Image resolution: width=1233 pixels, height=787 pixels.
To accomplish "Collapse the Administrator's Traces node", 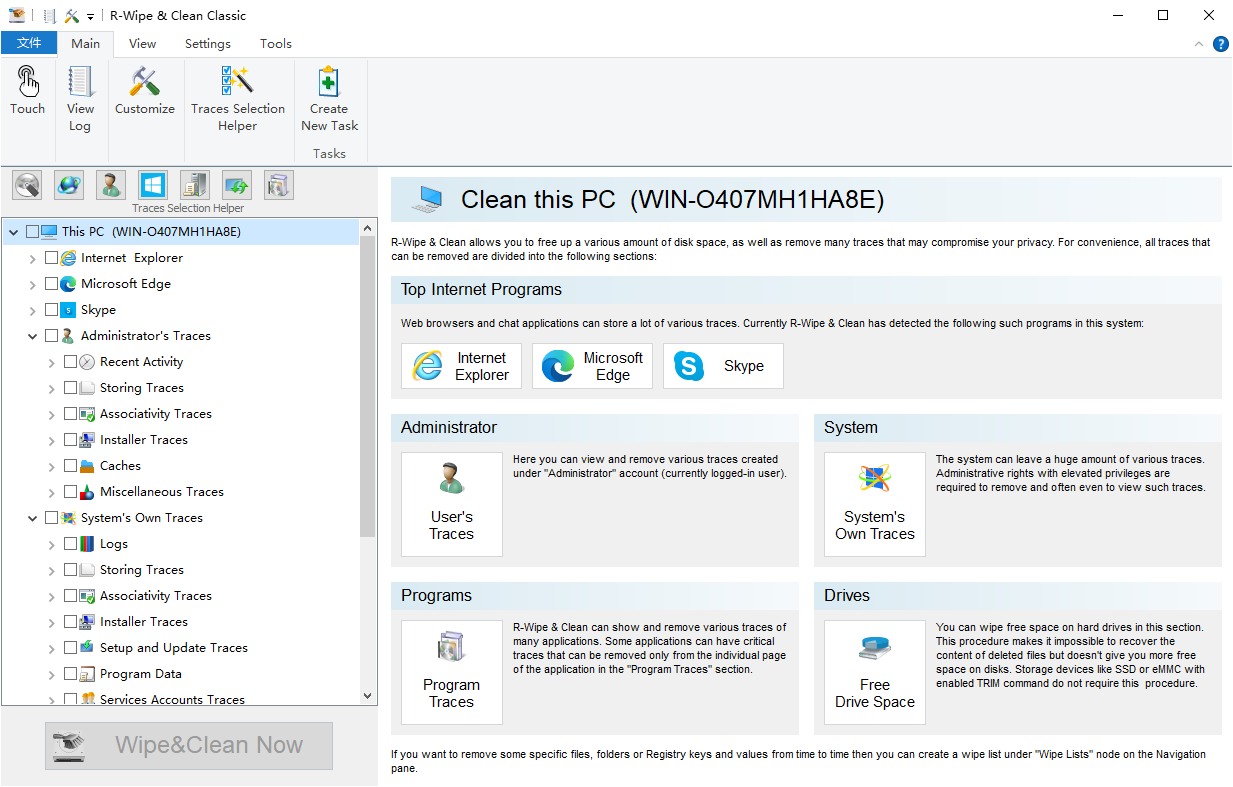I will tap(31, 335).
